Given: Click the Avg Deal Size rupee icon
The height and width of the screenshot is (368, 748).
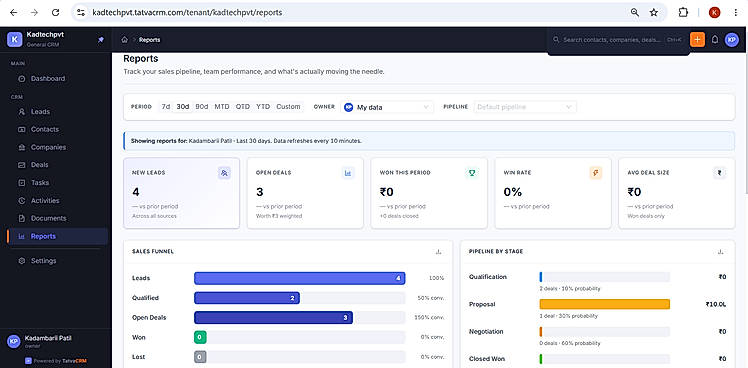Looking at the screenshot, I should click(719, 173).
